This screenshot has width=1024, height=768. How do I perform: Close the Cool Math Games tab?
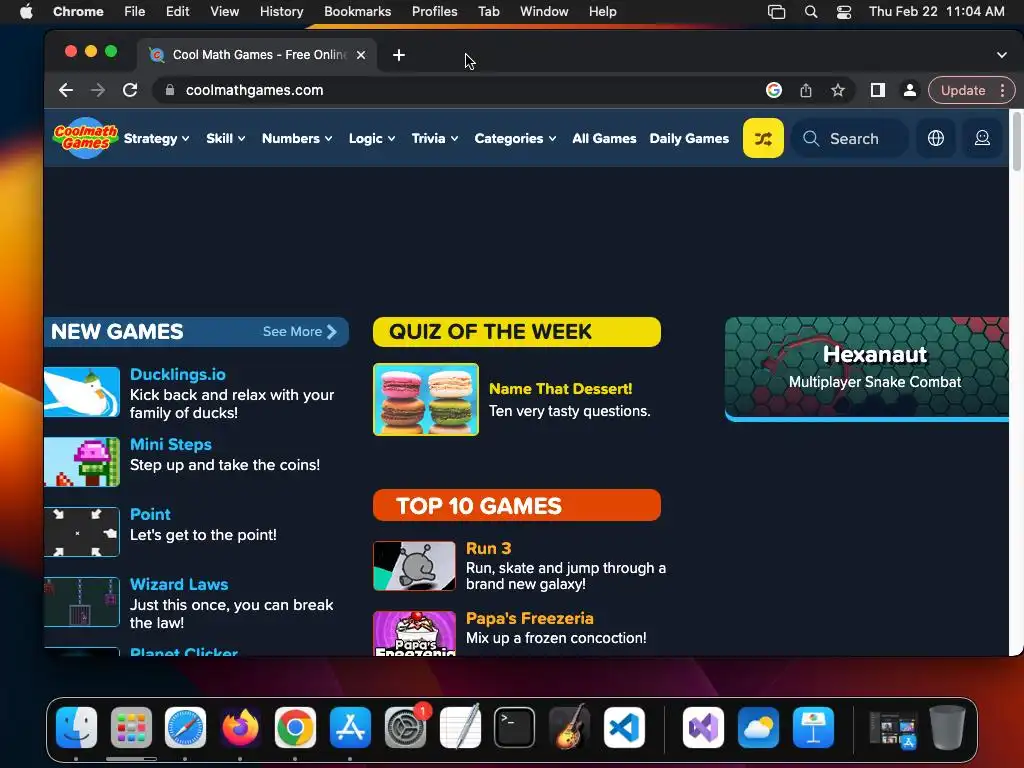click(x=360, y=56)
